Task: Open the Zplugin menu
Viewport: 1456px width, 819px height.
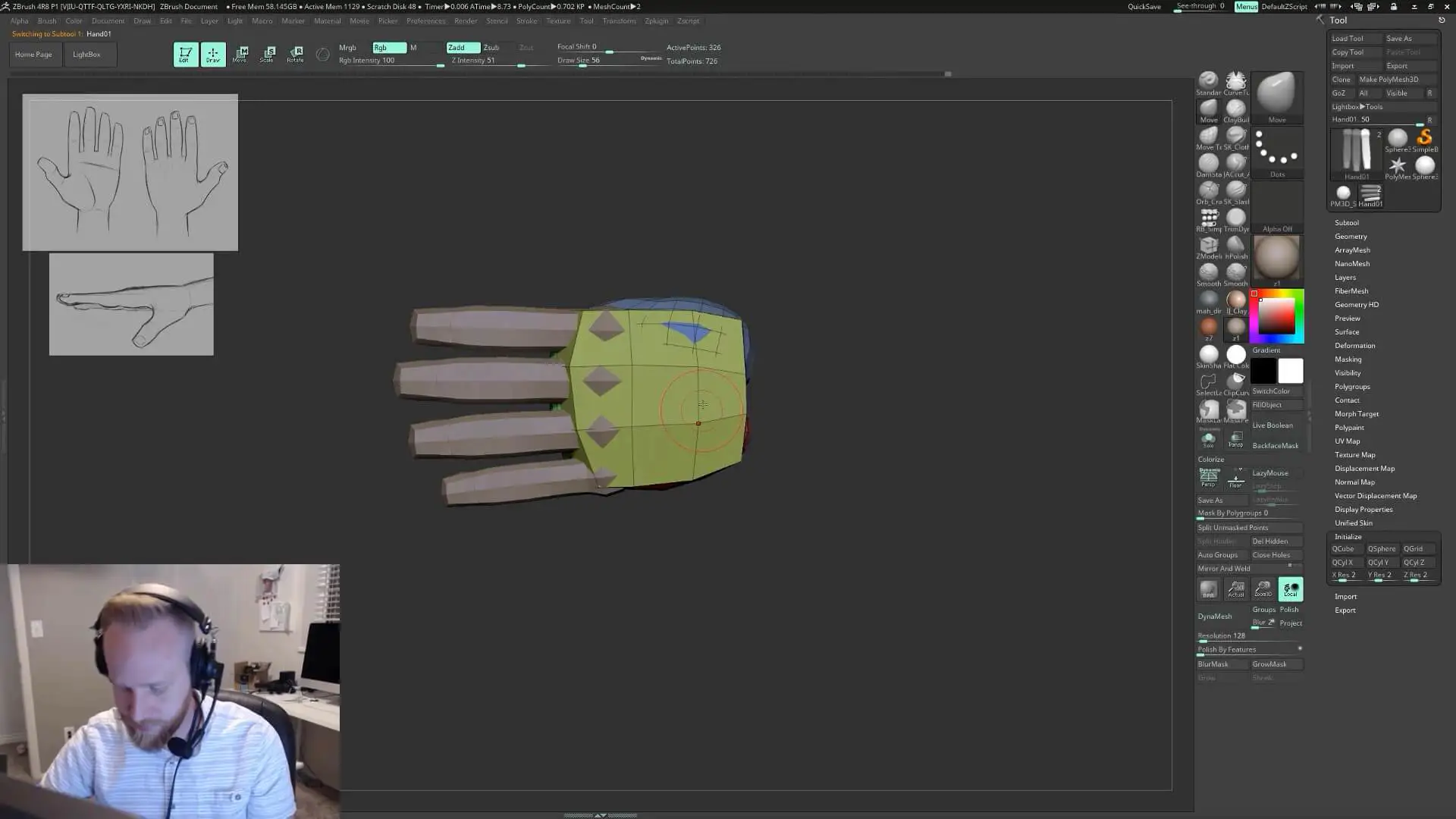Action: tap(656, 21)
